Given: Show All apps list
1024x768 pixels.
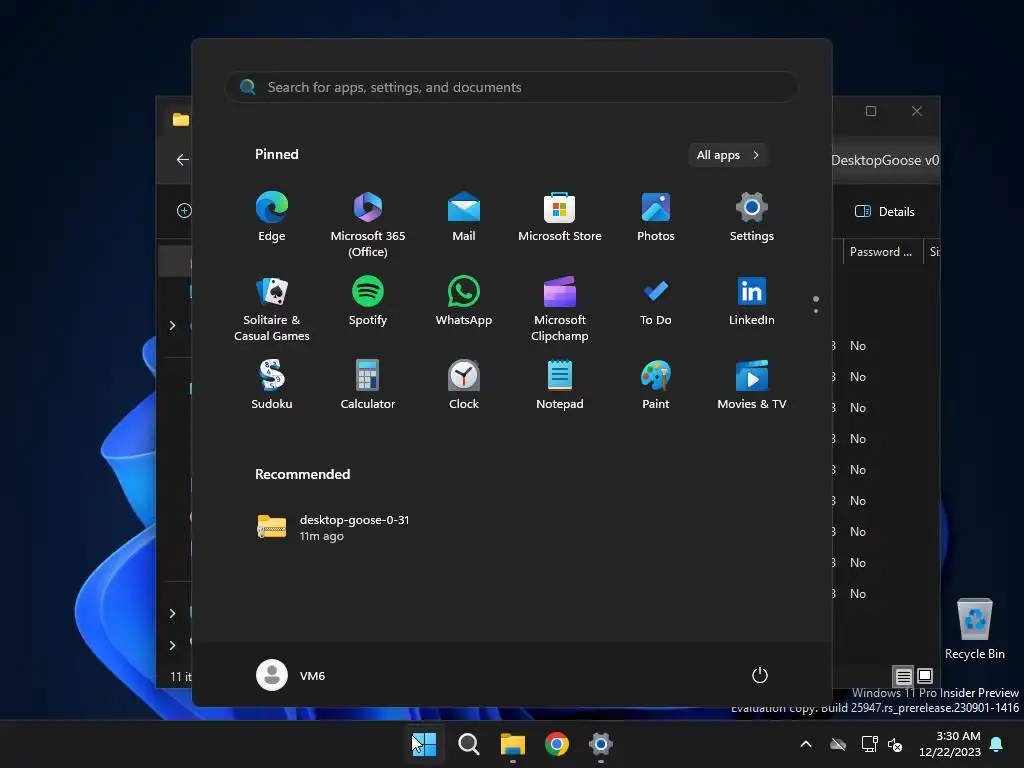Looking at the screenshot, I should pyautogui.click(x=728, y=155).
